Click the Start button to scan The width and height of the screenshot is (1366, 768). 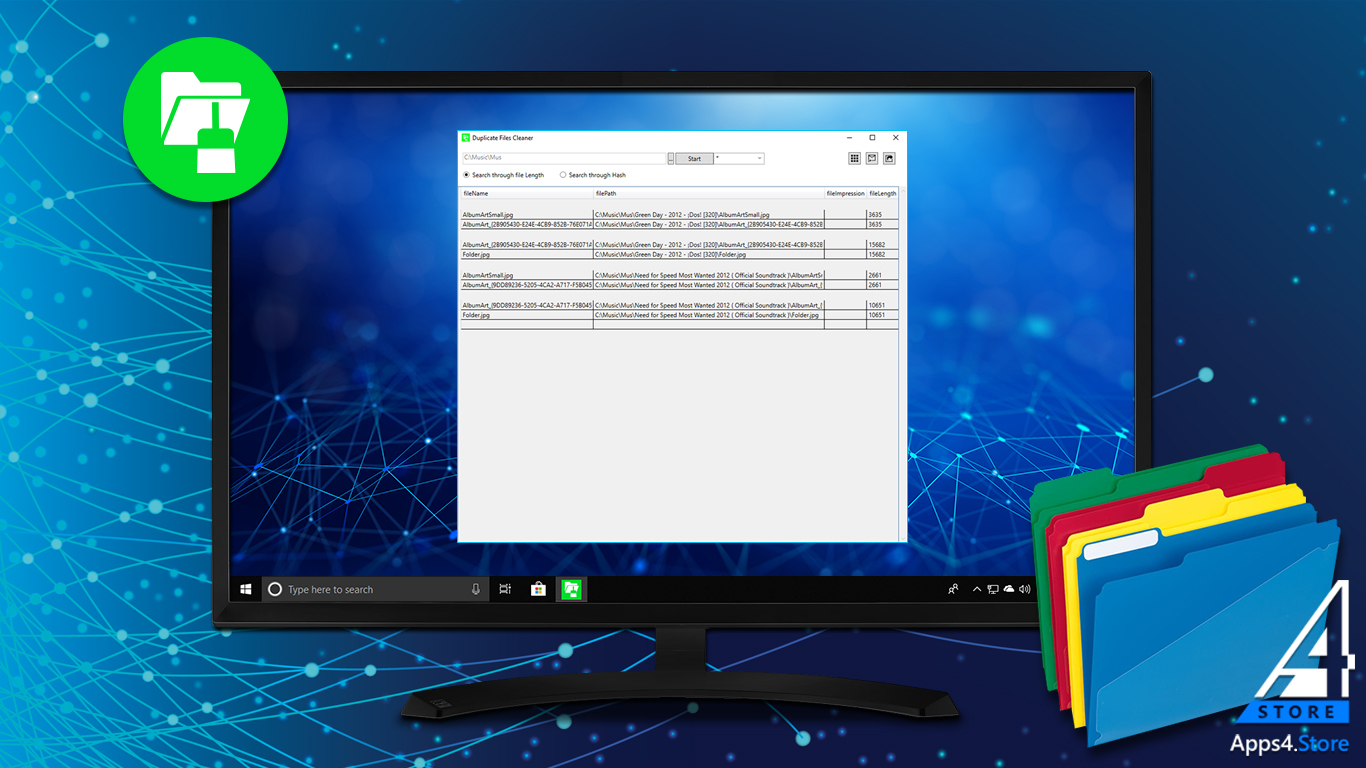(694, 158)
